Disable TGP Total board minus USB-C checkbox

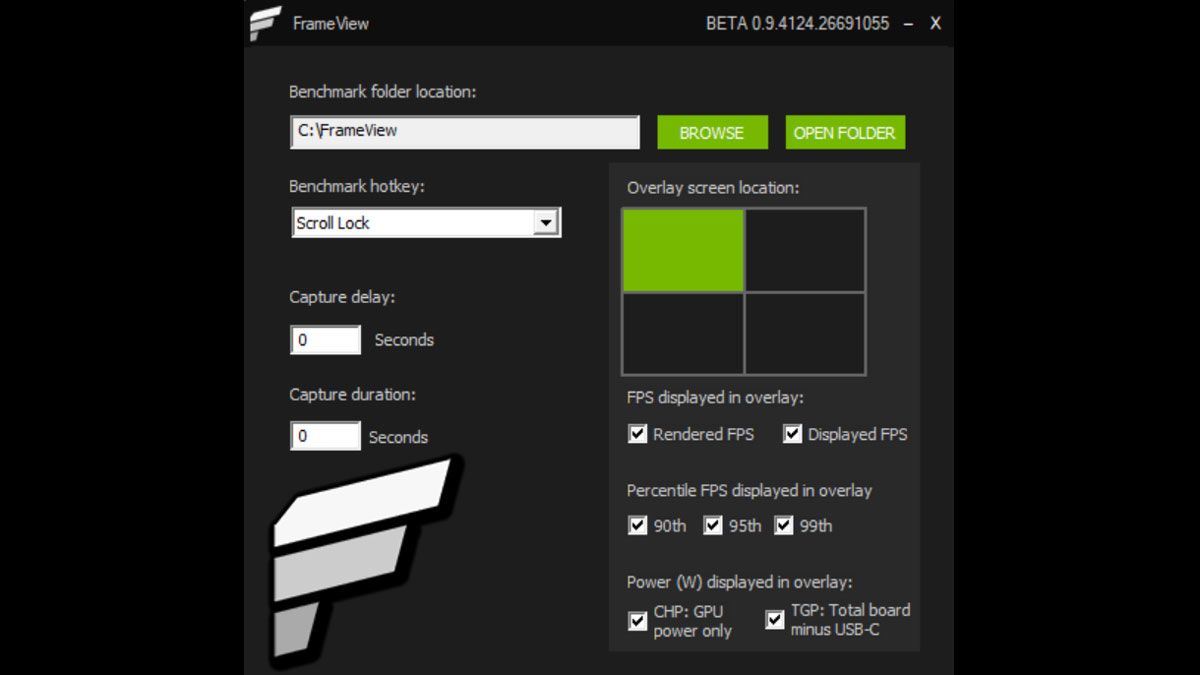click(775, 621)
